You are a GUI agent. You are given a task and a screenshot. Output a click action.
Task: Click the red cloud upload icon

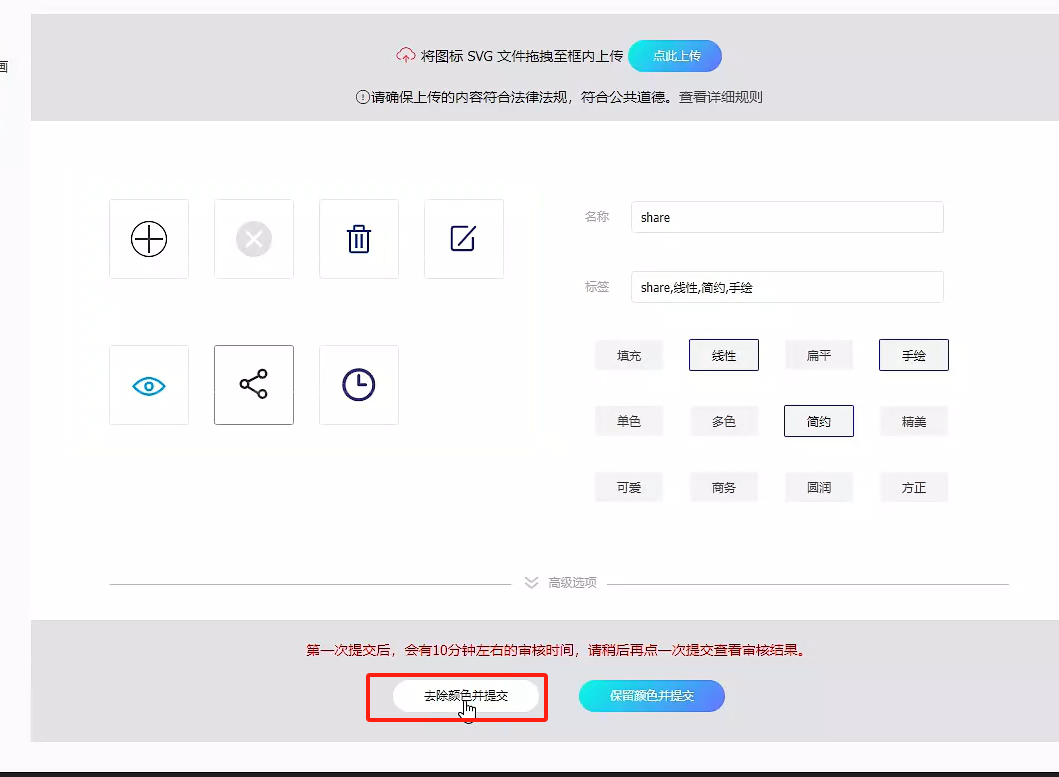(405, 55)
